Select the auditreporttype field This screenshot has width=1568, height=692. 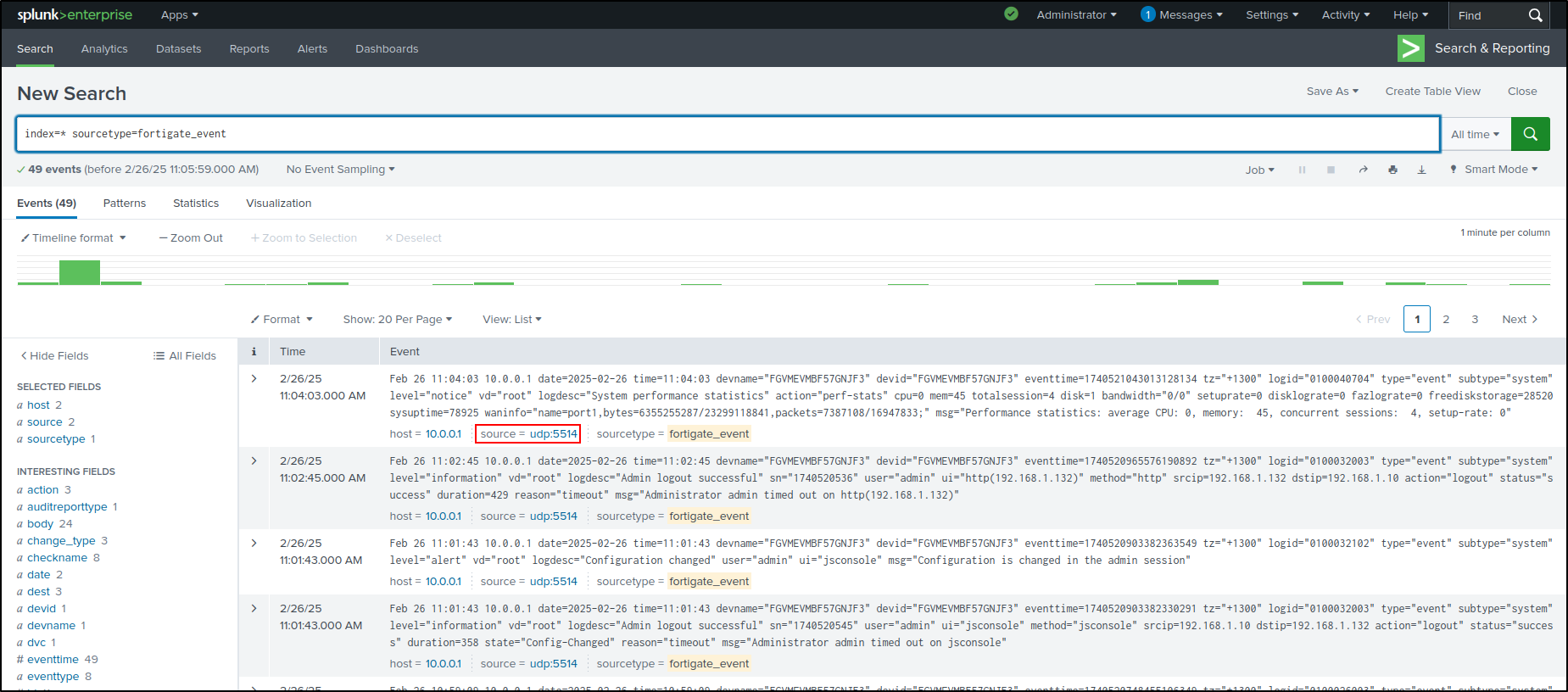pyautogui.click(x=67, y=507)
